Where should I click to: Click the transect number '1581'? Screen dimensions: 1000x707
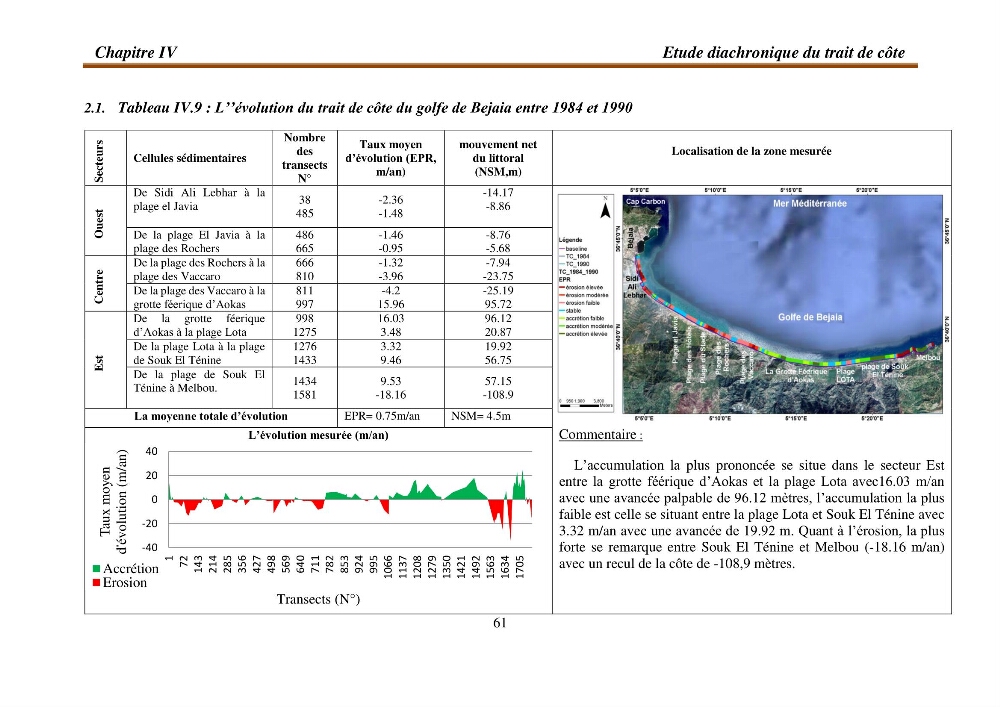(304, 395)
